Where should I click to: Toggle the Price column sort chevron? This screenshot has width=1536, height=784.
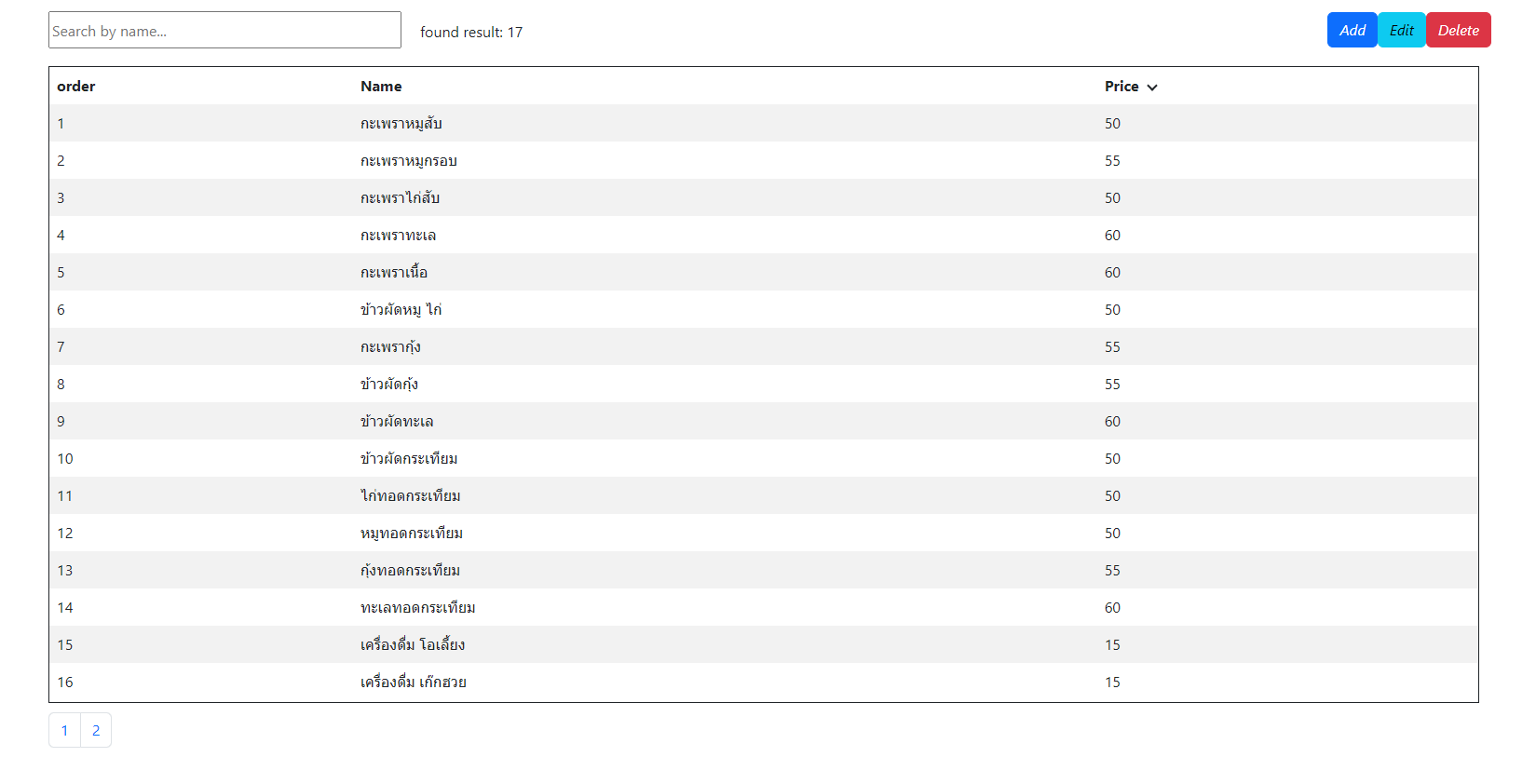tap(1152, 87)
